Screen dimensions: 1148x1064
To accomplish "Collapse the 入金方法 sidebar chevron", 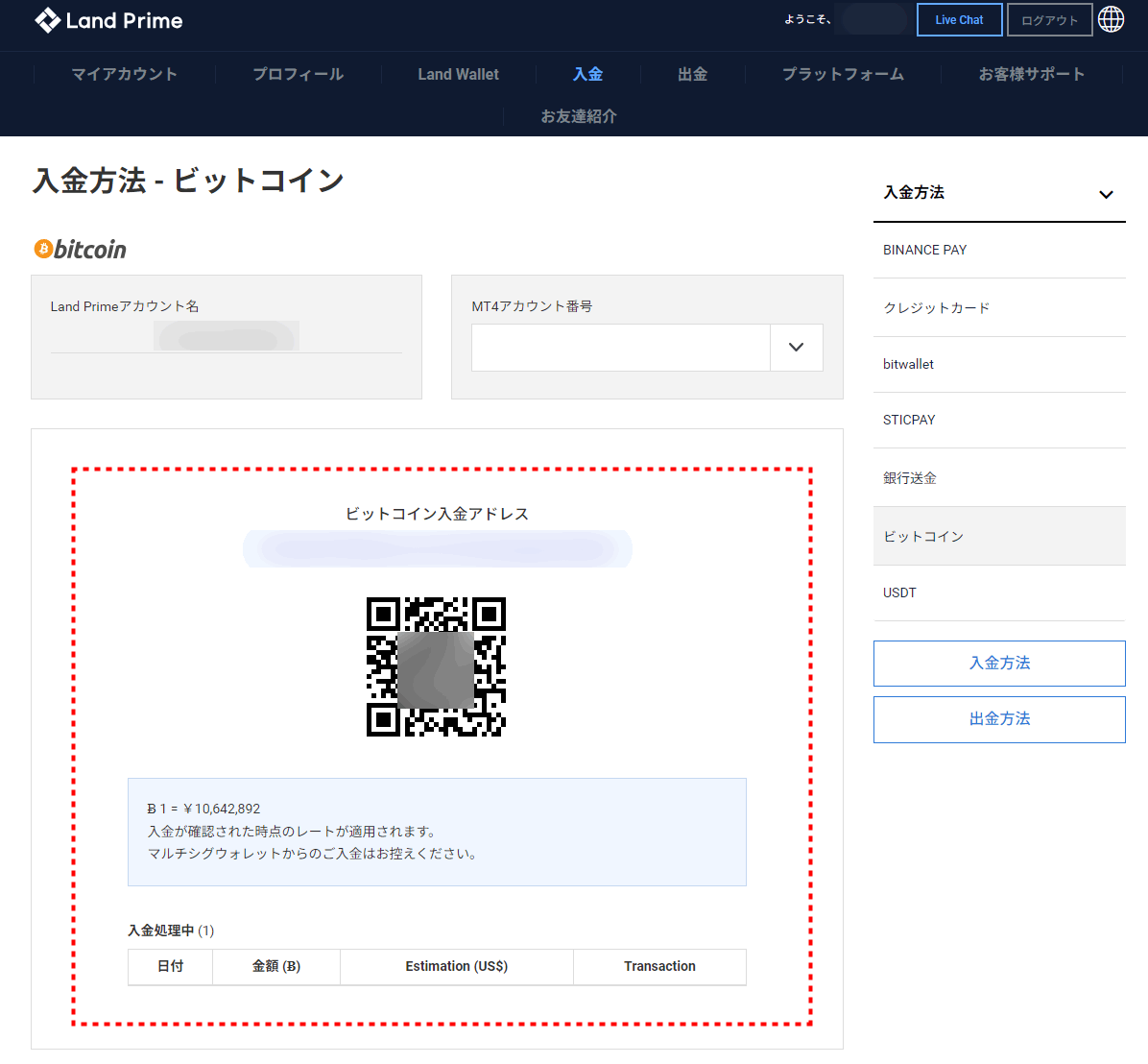I will (1106, 194).
